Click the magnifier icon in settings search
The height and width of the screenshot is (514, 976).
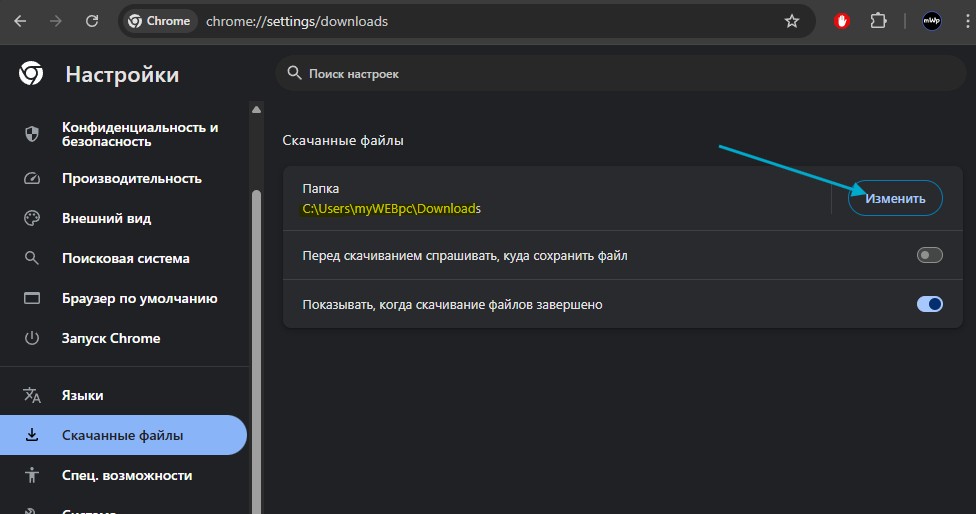294,73
